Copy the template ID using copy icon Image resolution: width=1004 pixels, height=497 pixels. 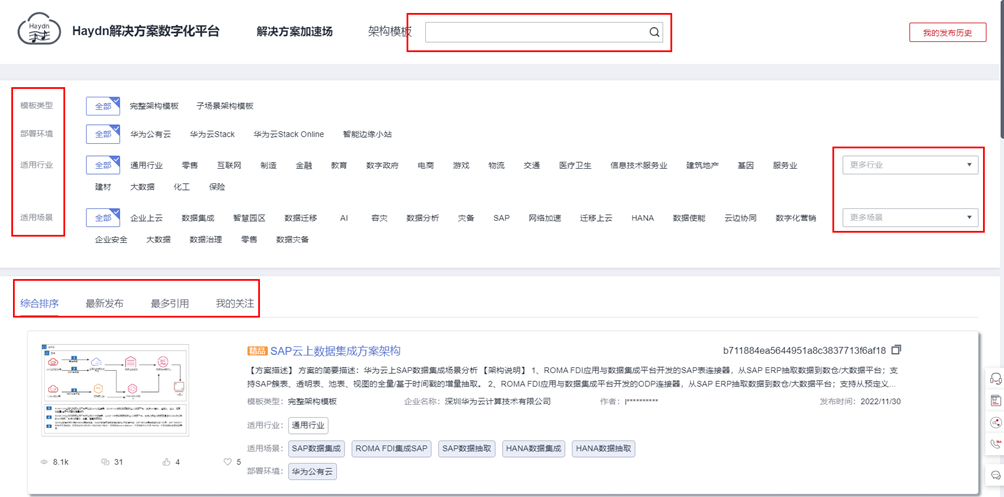(x=896, y=350)
